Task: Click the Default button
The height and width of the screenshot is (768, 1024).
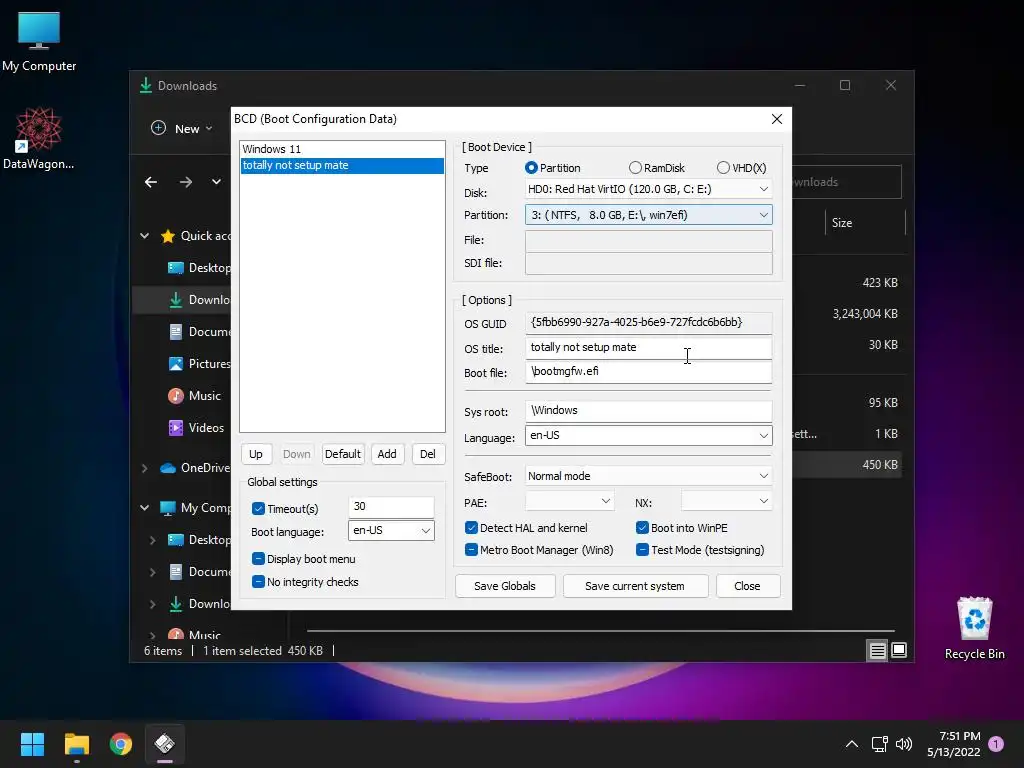Action: [342, 454]
